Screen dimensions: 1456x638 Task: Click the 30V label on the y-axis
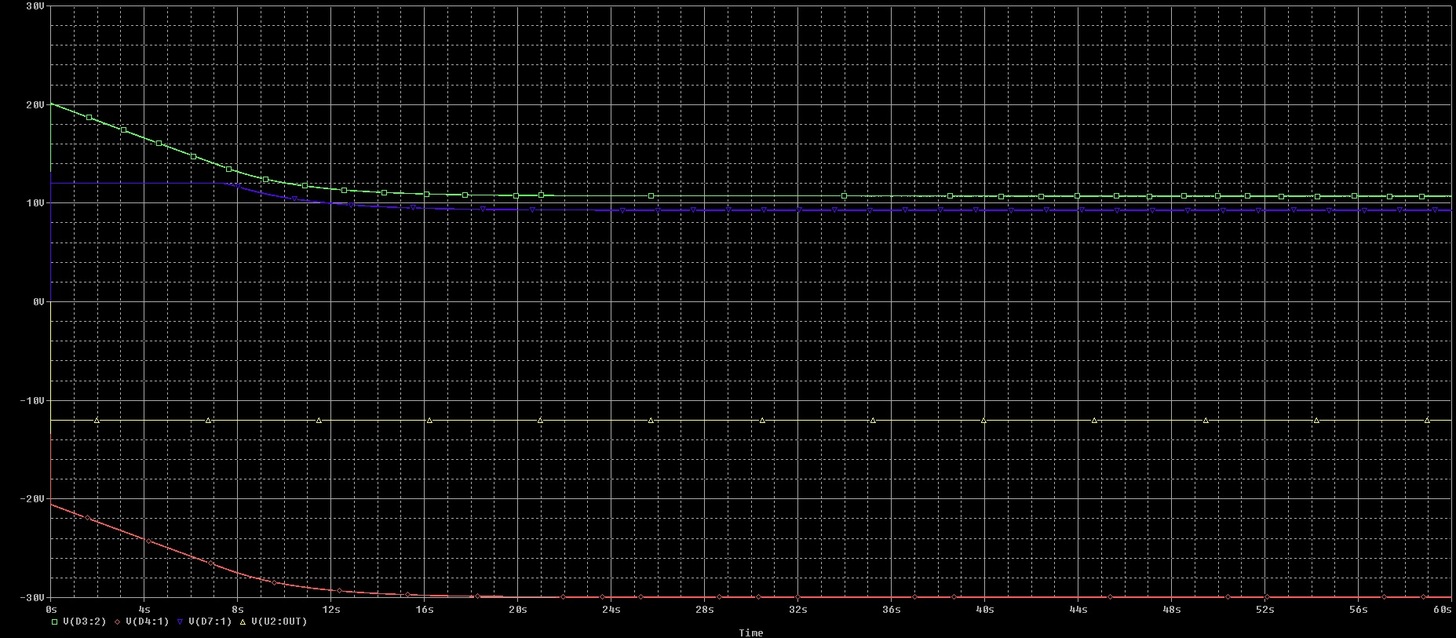point(33,6)
